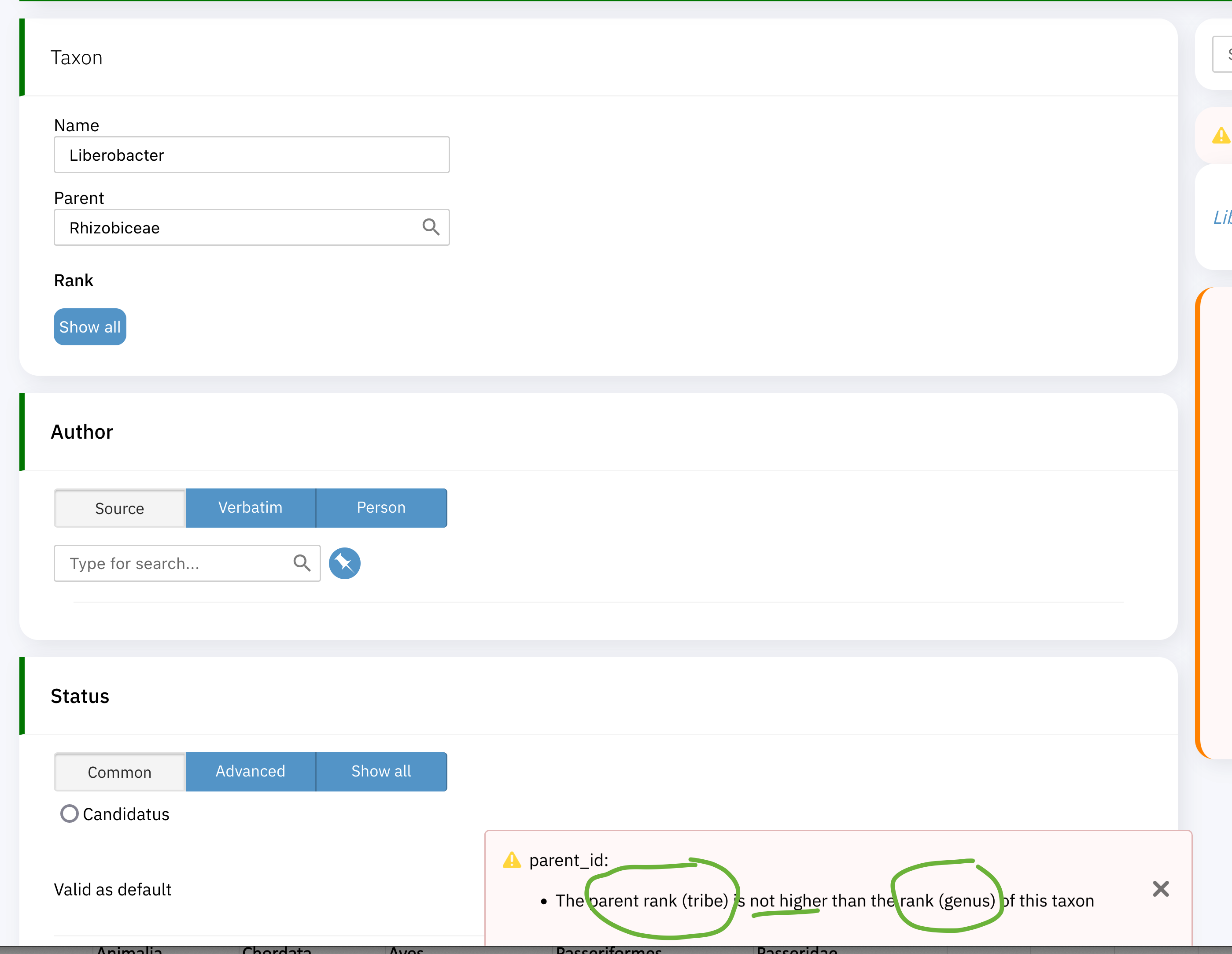The width and height of the screenshot is (1232, 954).
Task: Focus the author Type for search box
Action: click(x=169, y=562)
